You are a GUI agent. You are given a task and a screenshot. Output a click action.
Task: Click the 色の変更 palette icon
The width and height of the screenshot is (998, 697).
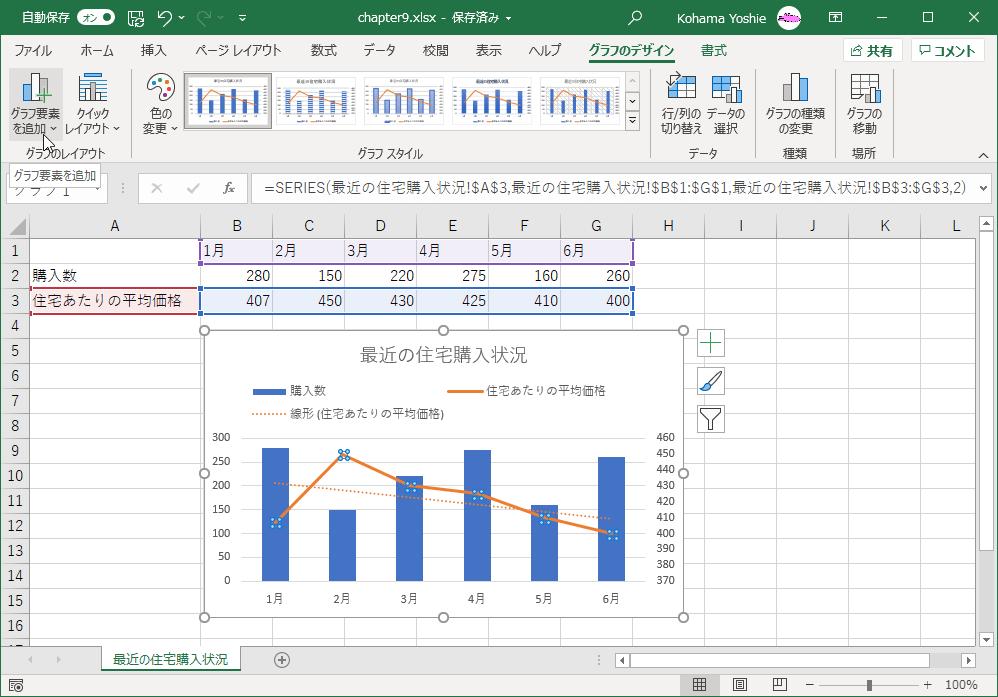click(x=160, y=88)
